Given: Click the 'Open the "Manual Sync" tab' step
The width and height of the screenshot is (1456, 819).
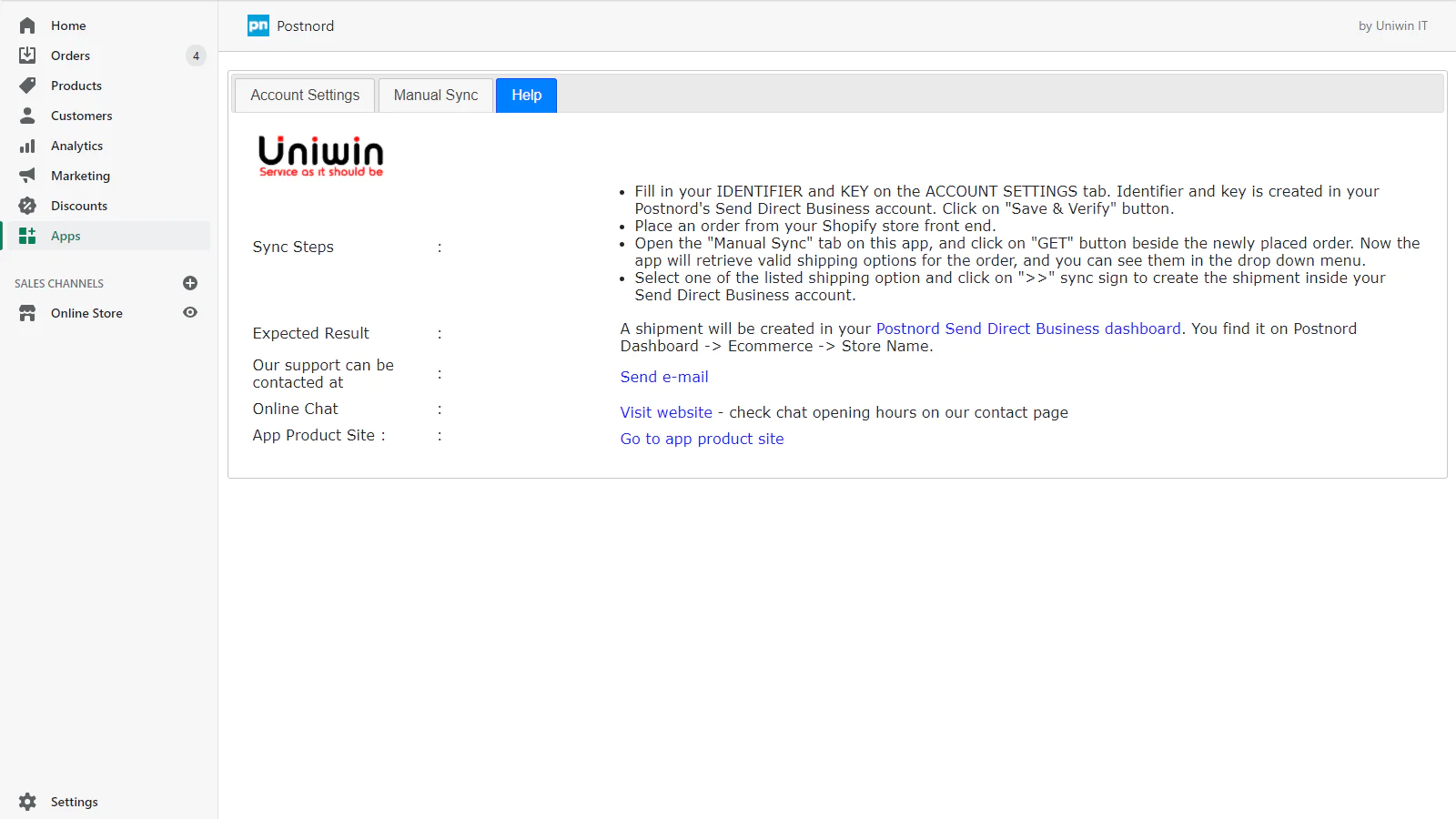Looking at the screenshot, I should tap(1027, 252).
